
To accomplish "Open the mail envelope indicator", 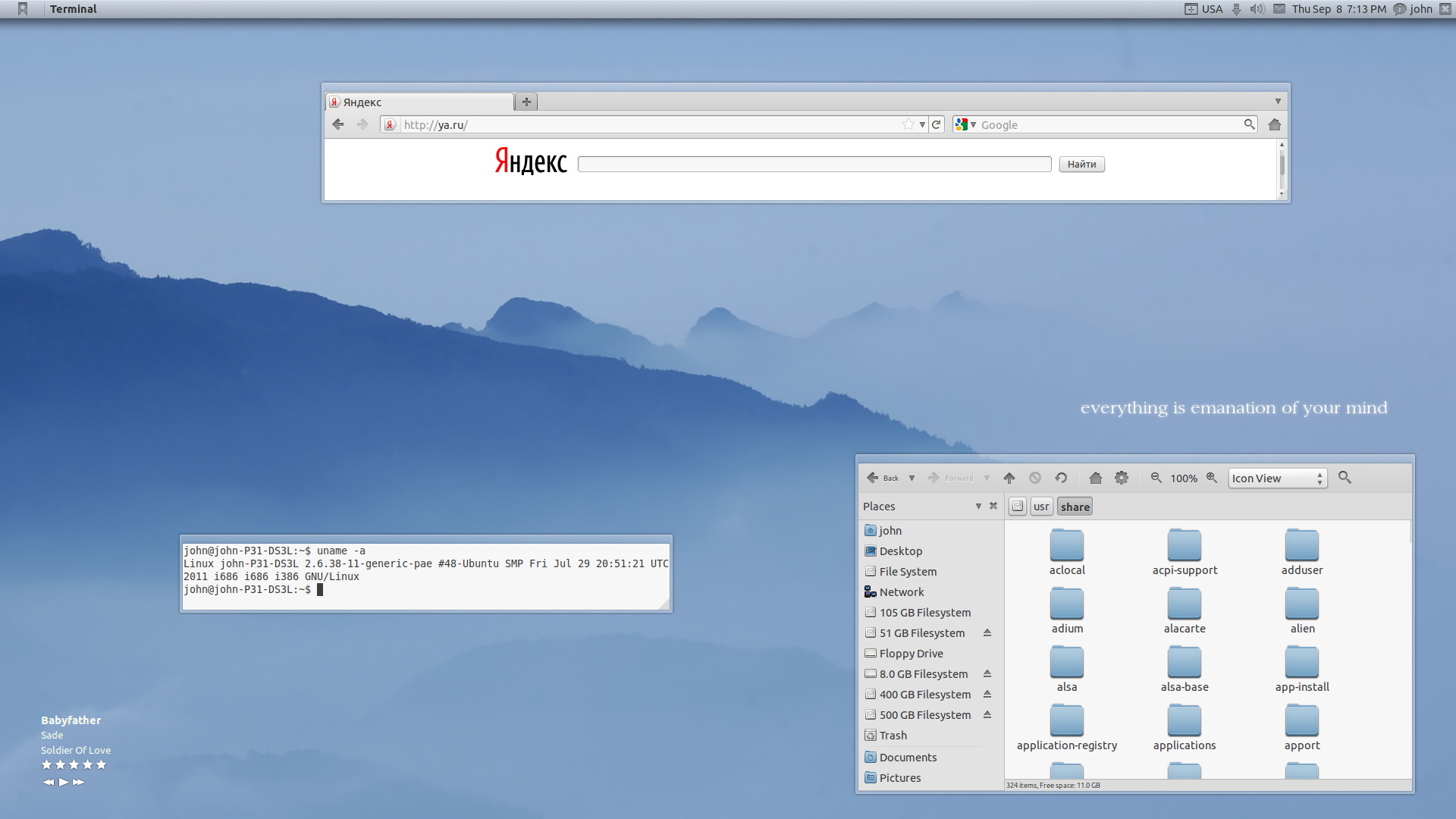I will [1279, 9].
